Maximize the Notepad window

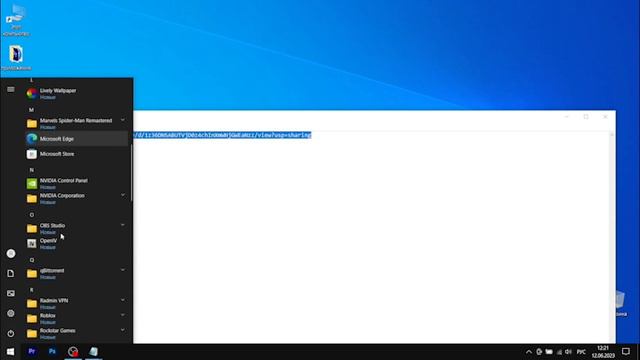click(x=586, y=117)
